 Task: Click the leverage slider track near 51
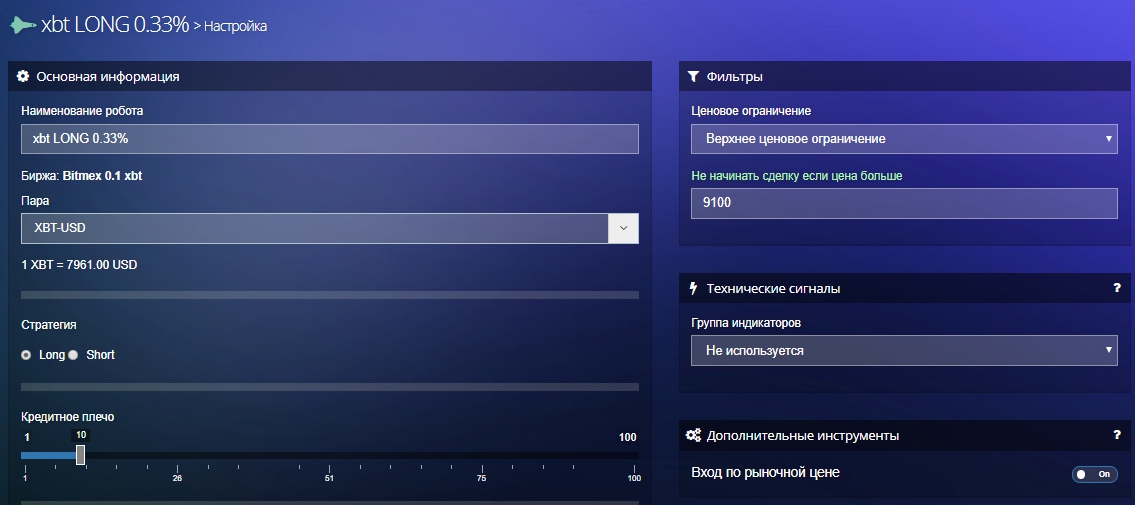[x=329, y=456]
